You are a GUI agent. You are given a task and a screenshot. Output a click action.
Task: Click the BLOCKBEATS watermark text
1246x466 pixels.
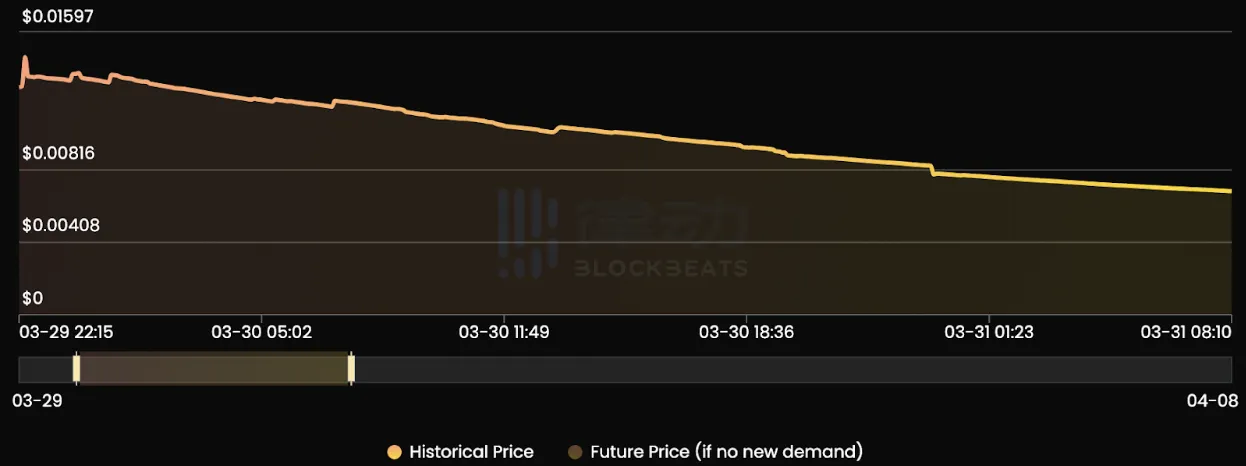(x=660, y=268)
